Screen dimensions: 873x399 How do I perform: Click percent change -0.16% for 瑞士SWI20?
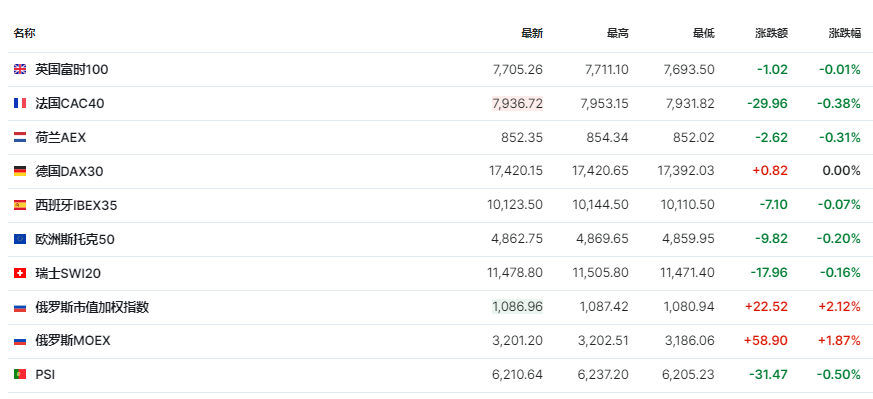[x=840, y=273]
